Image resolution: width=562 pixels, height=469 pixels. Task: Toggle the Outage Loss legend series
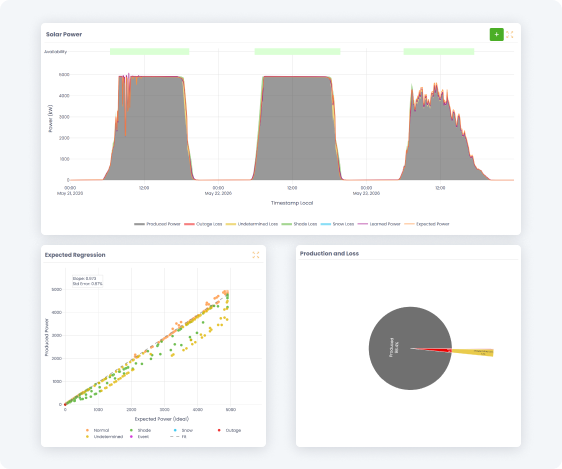203,224
